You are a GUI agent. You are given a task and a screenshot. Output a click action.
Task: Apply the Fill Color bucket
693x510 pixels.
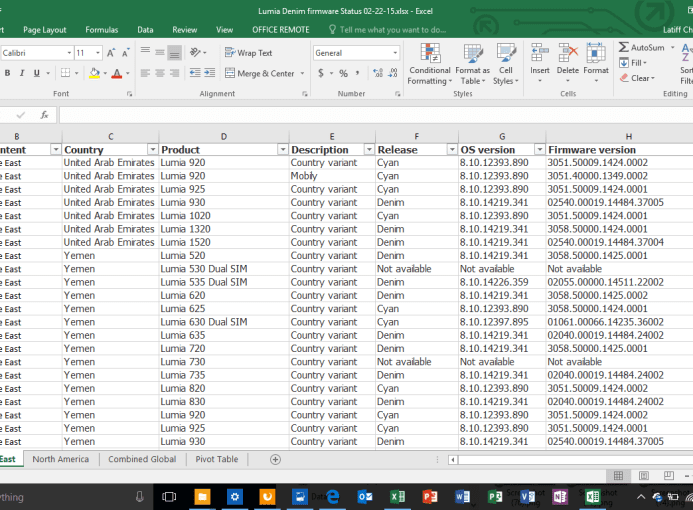pos(94,73)
